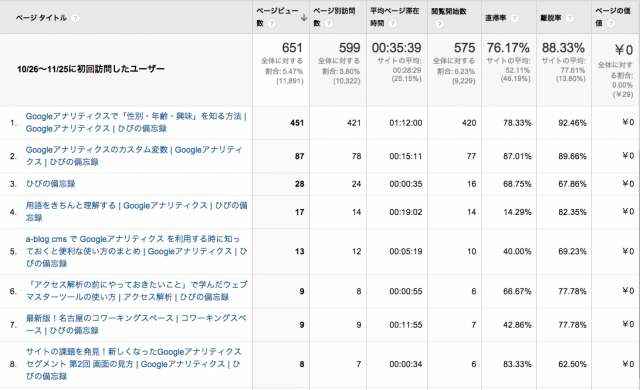Click help icon beside 離脱率 header
The height and width of the screenshot is (390, 640).
tap(570, 18)
